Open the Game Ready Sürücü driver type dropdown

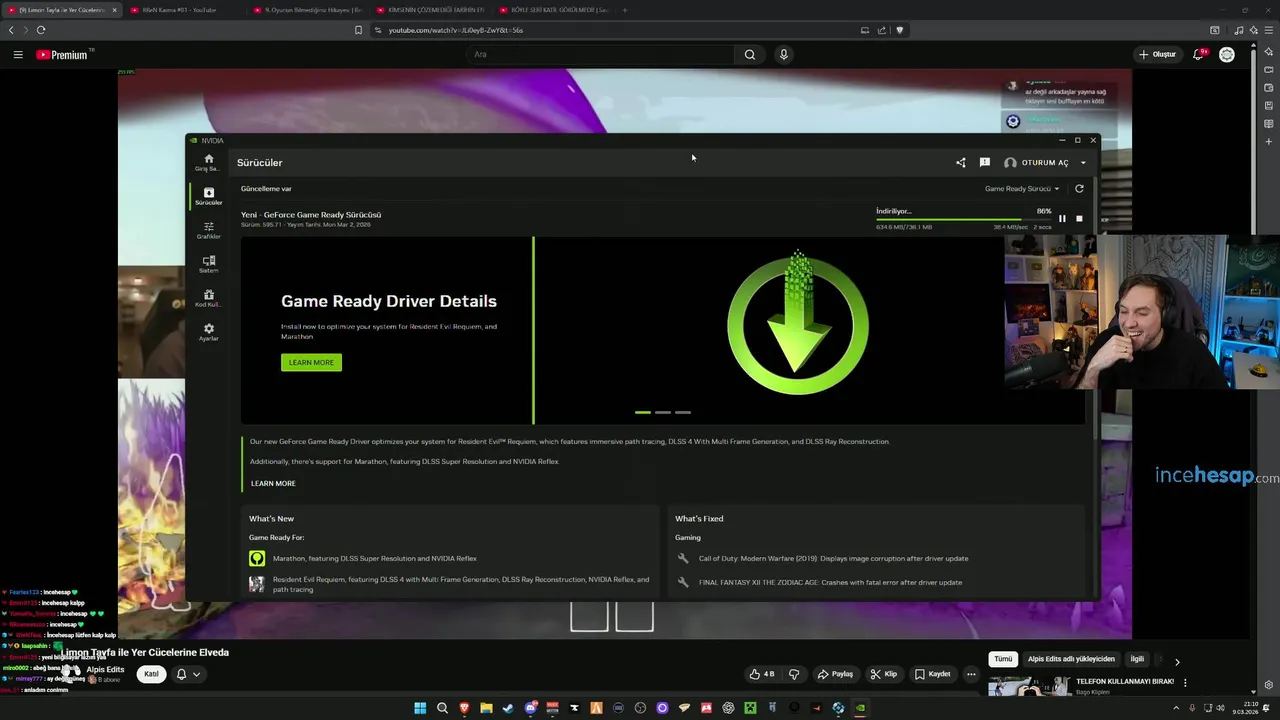1021,188
